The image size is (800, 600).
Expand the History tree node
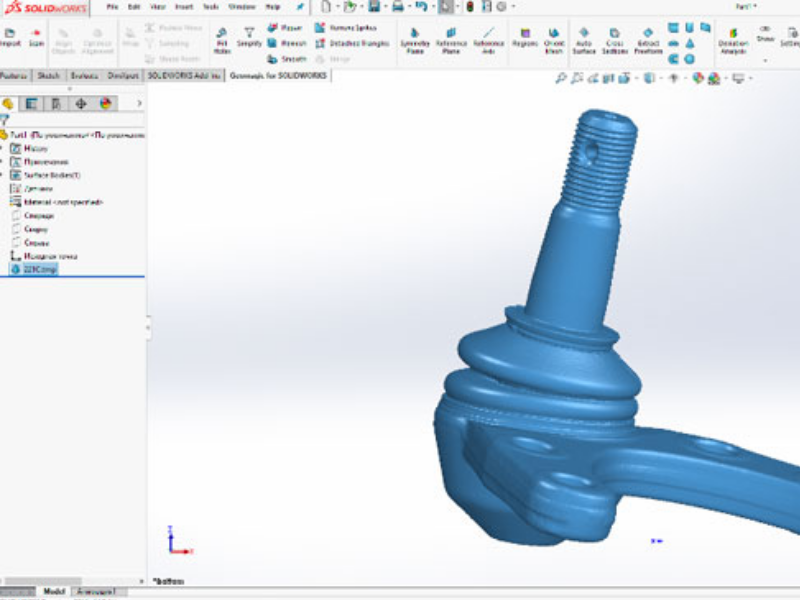(3, 148)
